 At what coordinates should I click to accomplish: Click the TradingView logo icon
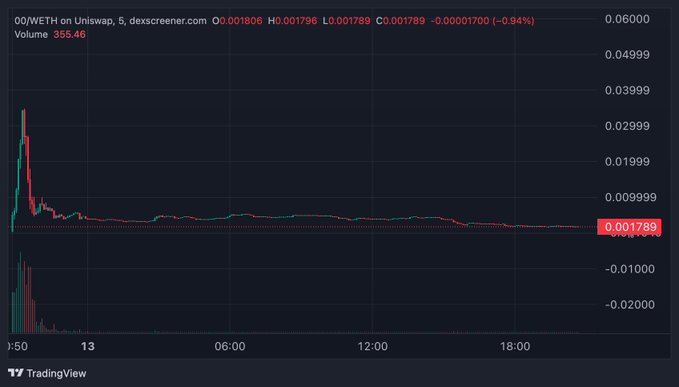(x=16, y=373)
